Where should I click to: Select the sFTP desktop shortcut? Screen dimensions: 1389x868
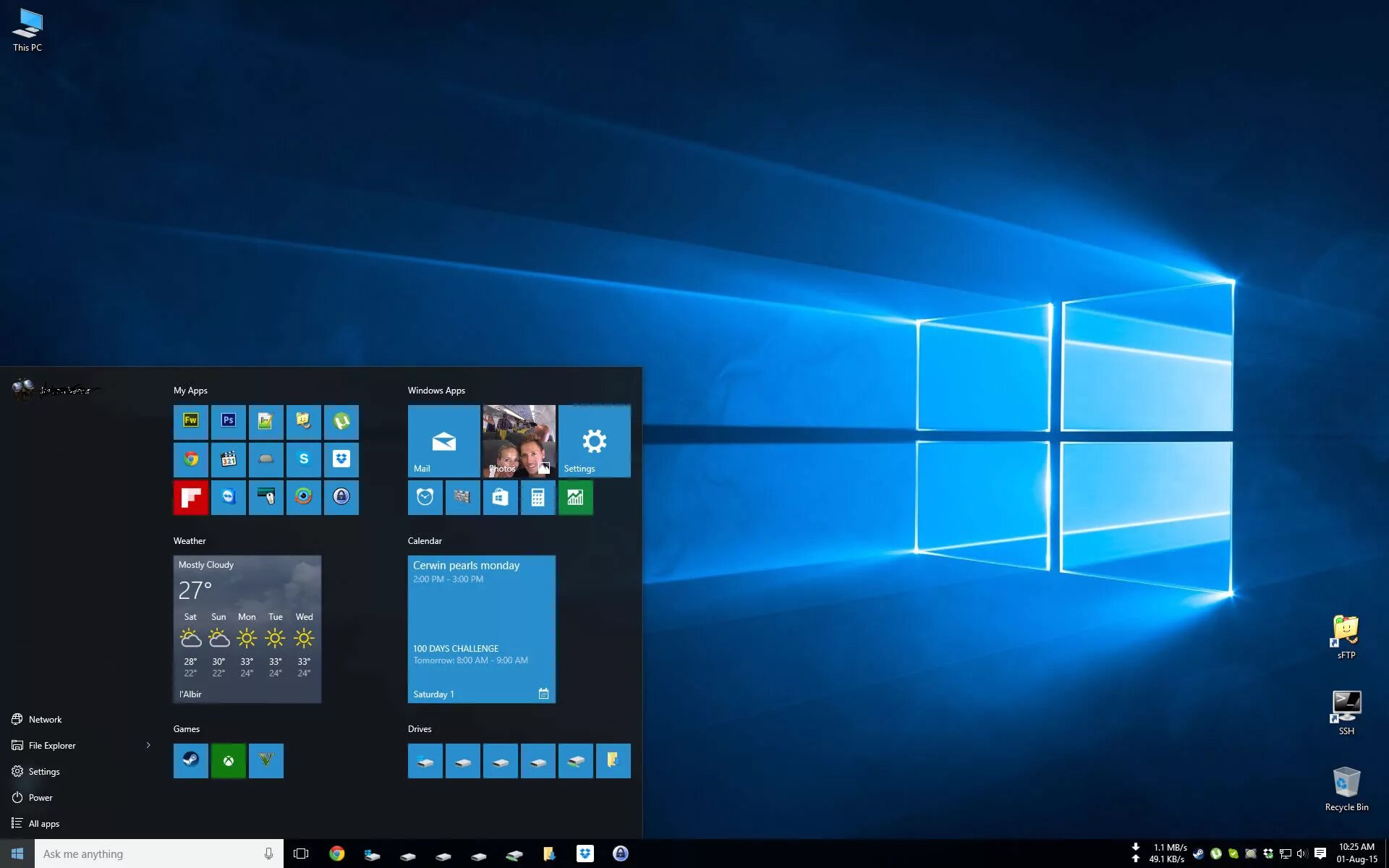point(1346,637)
